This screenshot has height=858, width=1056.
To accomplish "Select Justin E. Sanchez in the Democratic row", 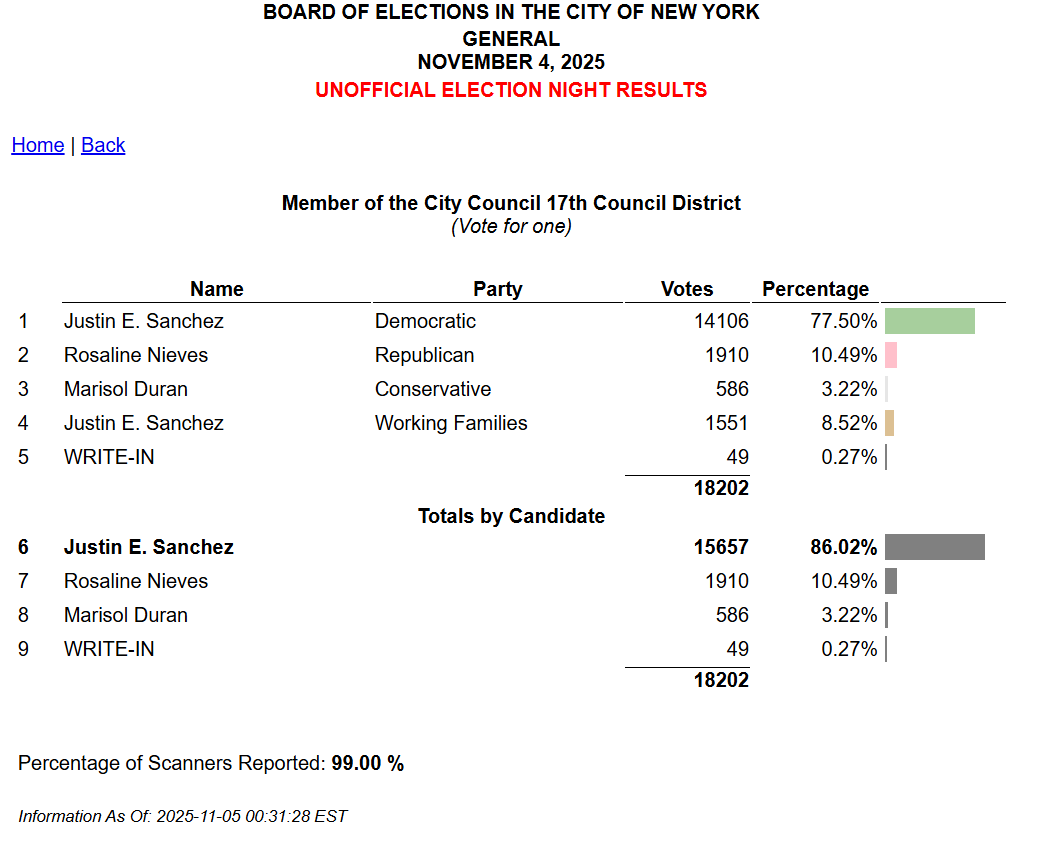I will (144, 321).
